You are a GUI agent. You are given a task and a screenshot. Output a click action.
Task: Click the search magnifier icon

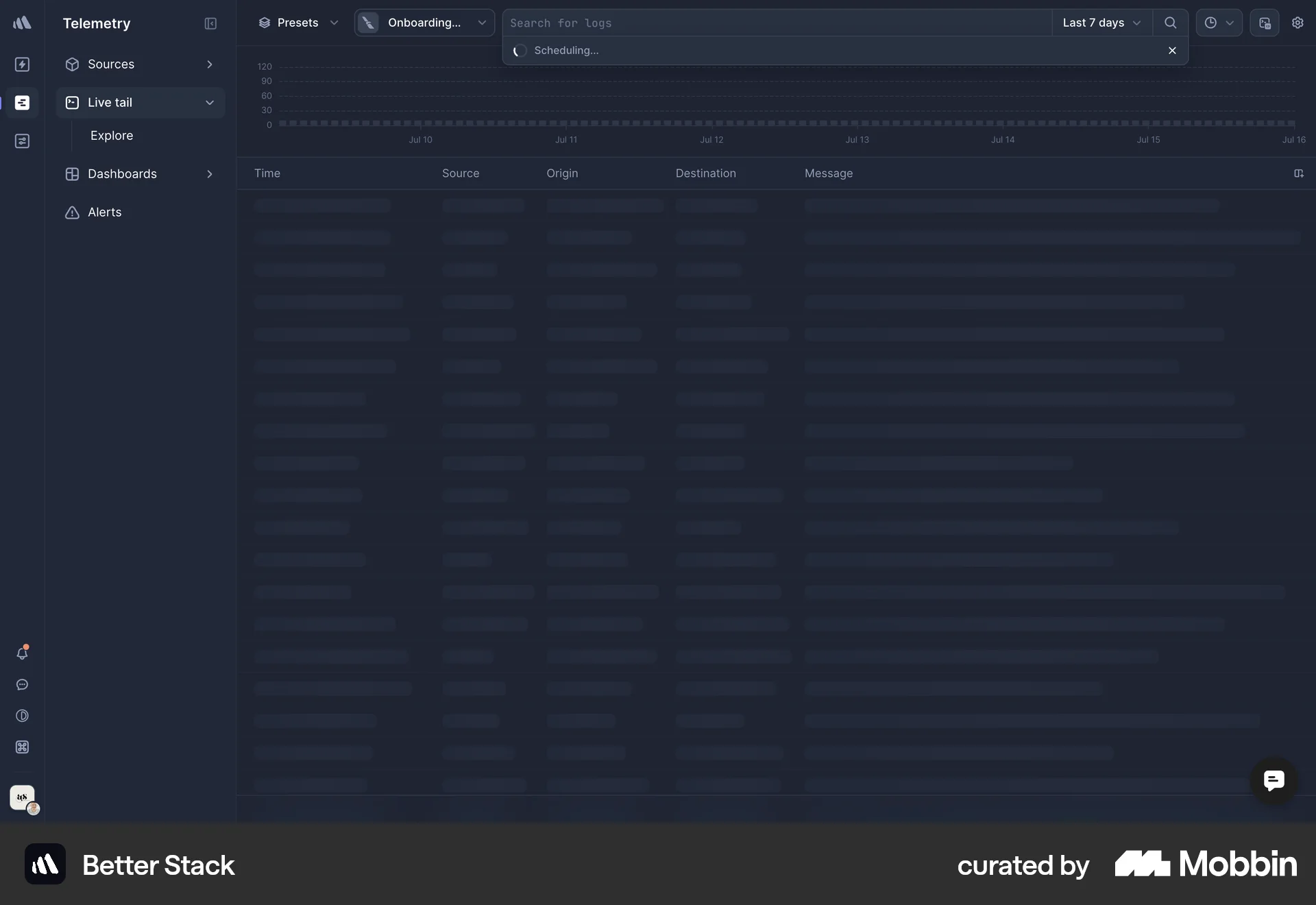click(x=1171, y=23)
